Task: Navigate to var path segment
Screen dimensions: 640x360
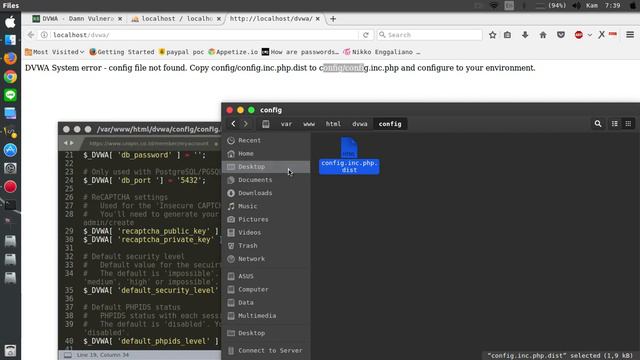Action: [x=286, y=124]
